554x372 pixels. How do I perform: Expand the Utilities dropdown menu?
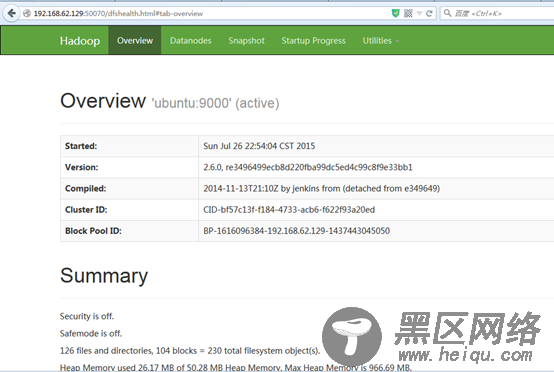381,41
